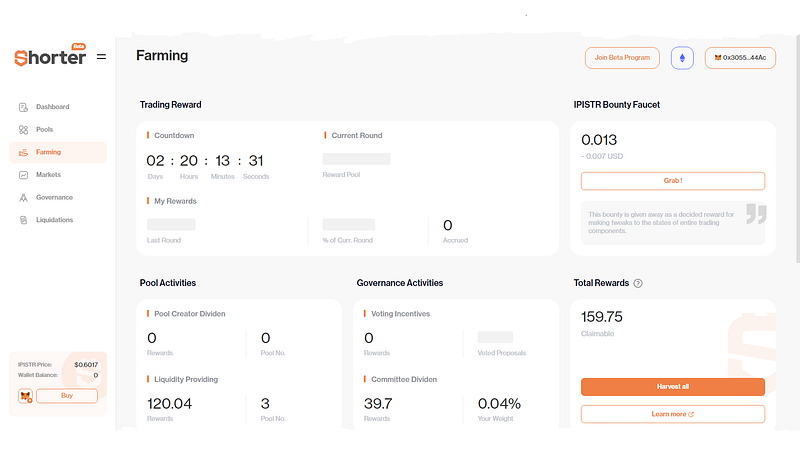Click the IPISTR Bounty Faucet heading
This screenshot has width=800, height=449.
(616, 105)
